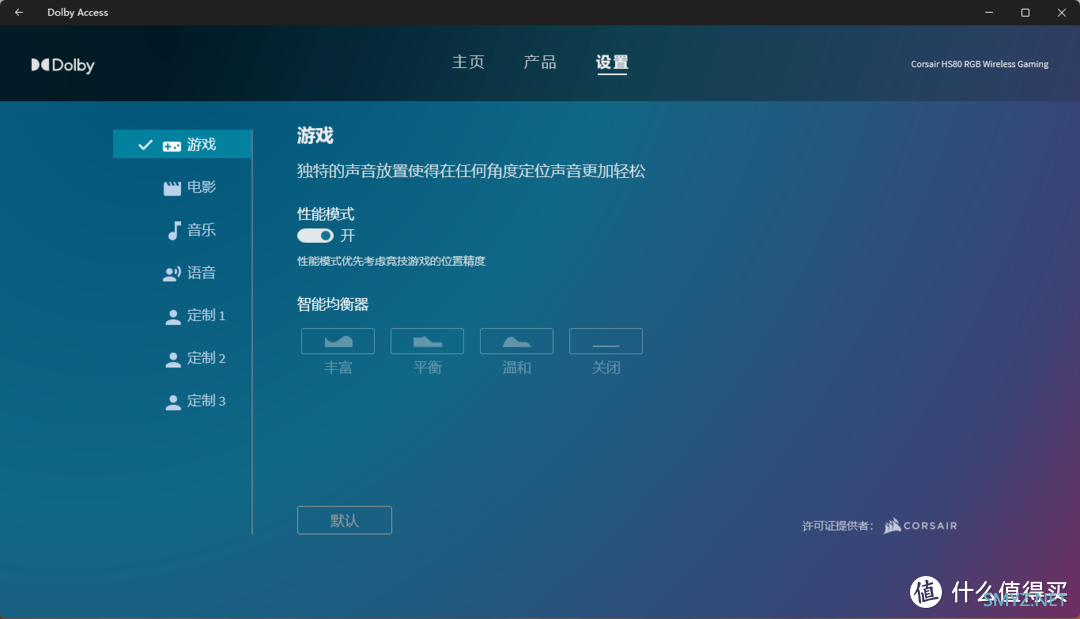Switch to the 设置 tab
Viewport: 1080px width, 619px height.
point(612,63)
